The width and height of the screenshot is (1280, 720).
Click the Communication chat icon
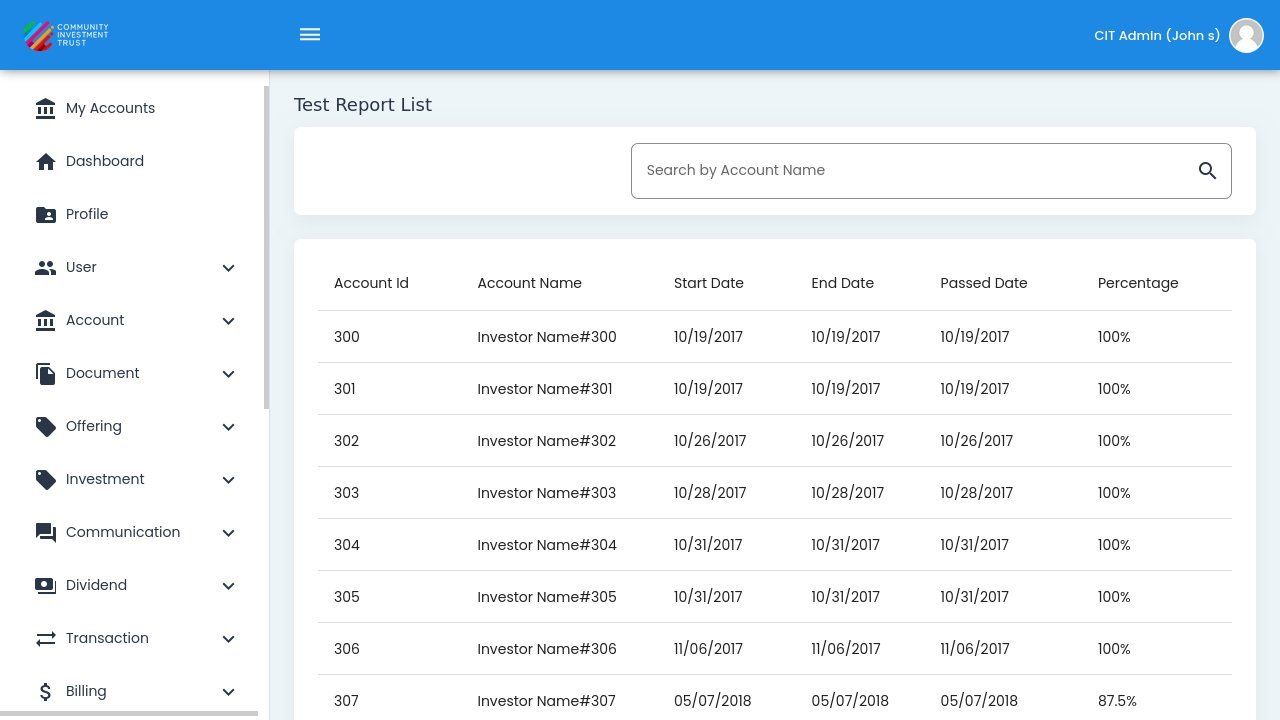tap(46, 532)
